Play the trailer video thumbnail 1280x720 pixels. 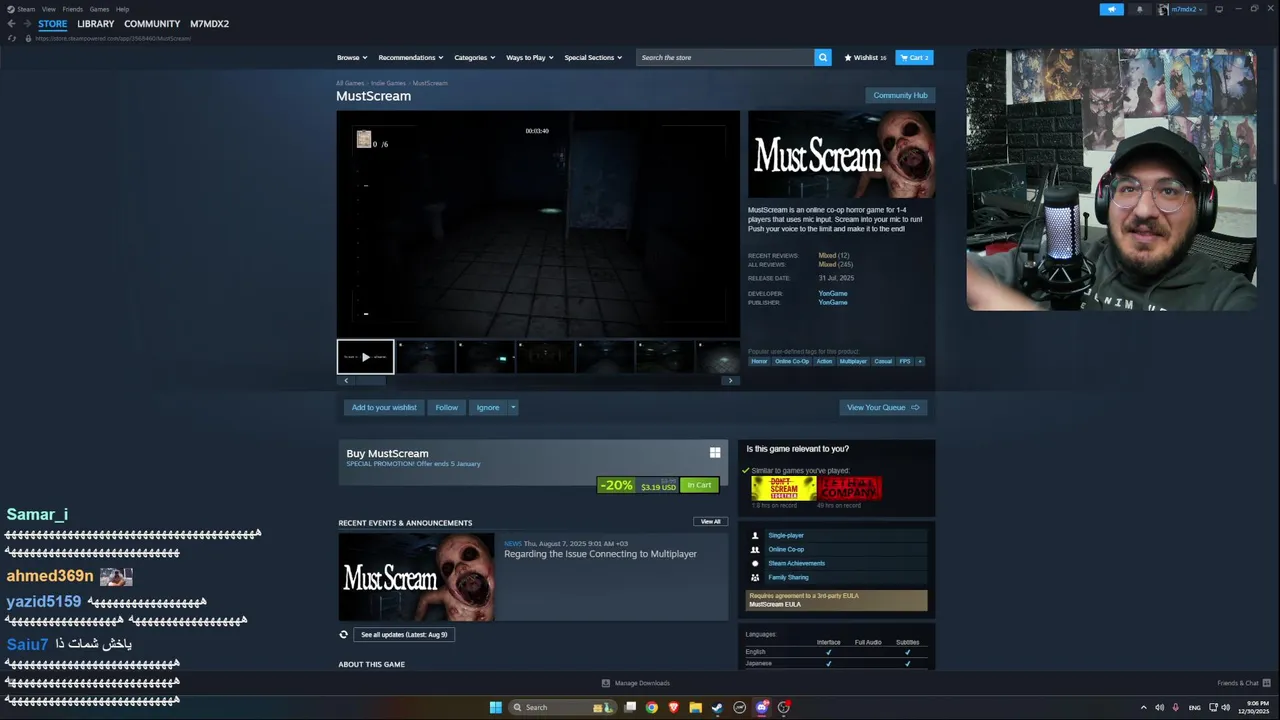pyautogui.click(x=365, y=357)
